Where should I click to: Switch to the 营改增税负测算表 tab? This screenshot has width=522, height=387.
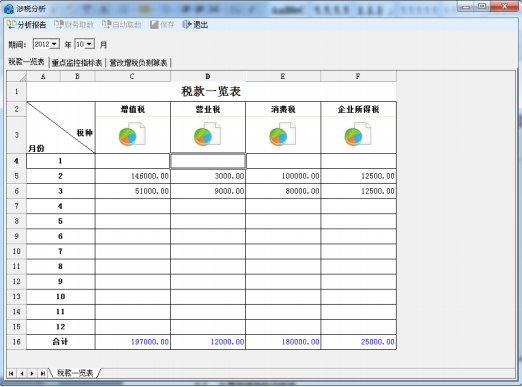(138, 63)
